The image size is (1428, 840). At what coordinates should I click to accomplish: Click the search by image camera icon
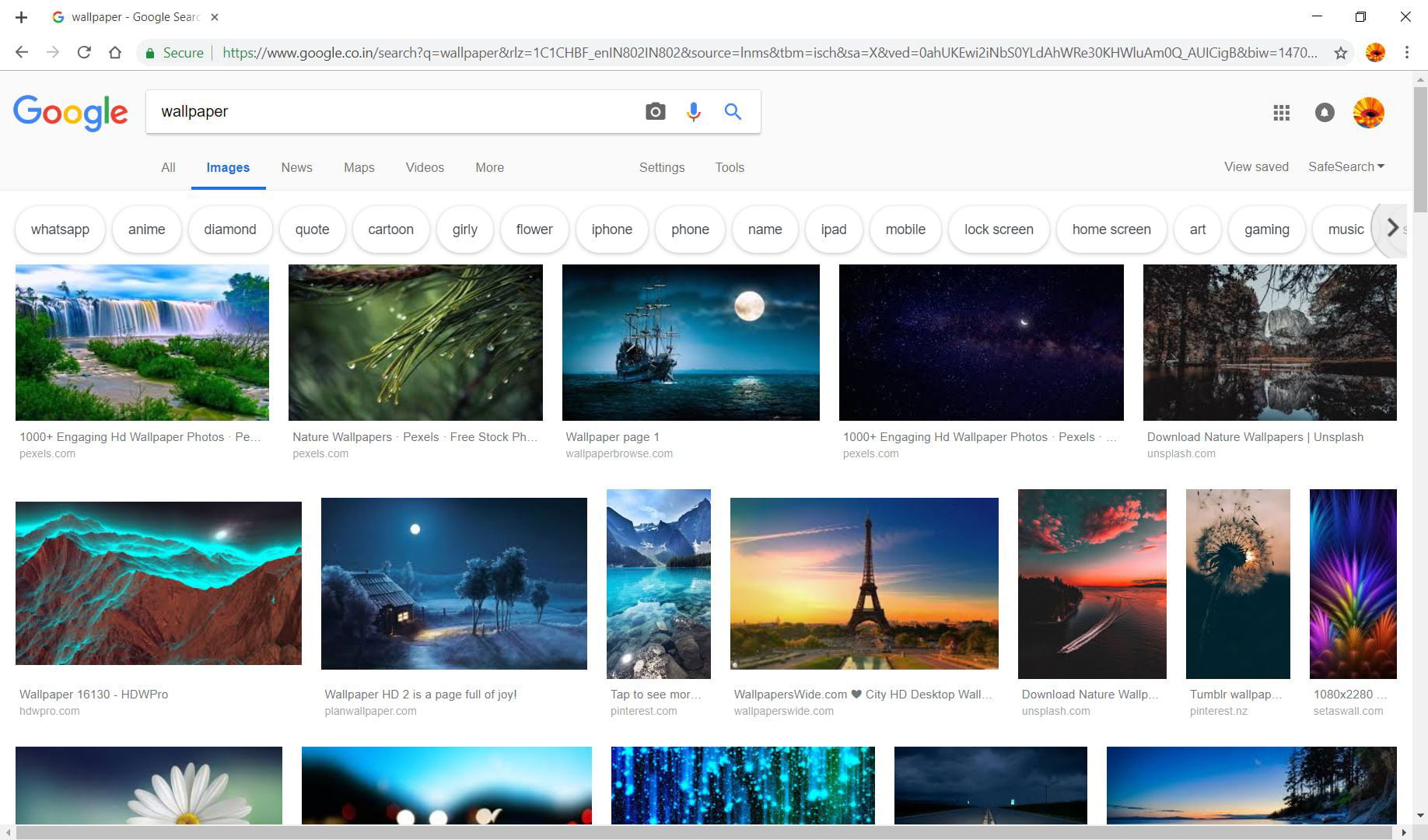pyautogui.click(x=655, y=111)
